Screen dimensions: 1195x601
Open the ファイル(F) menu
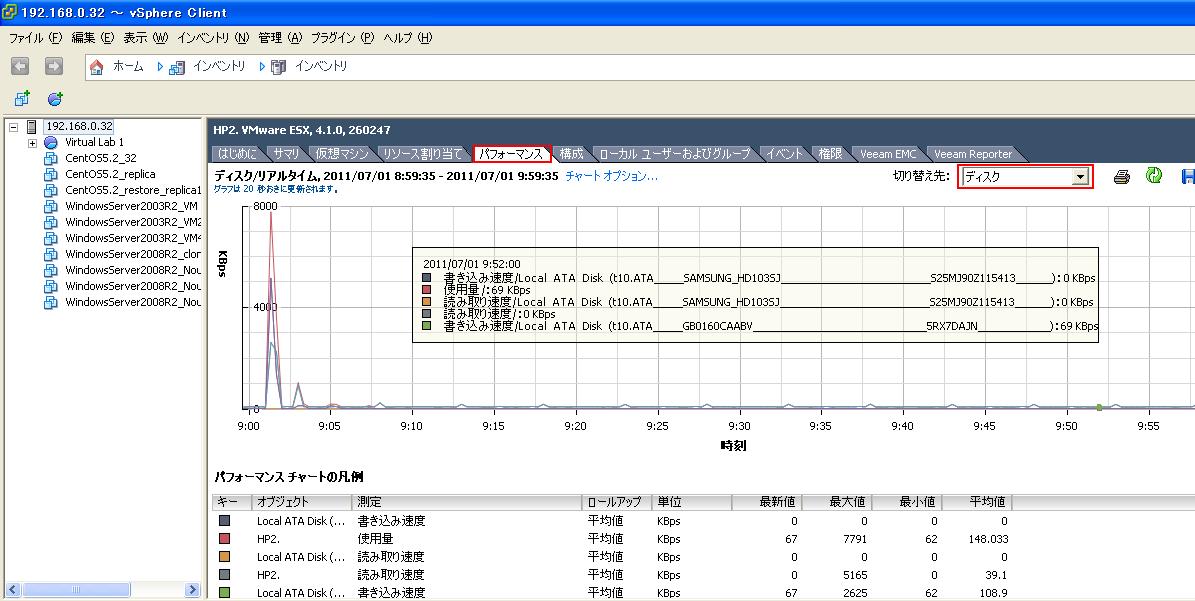click(35, 37)
